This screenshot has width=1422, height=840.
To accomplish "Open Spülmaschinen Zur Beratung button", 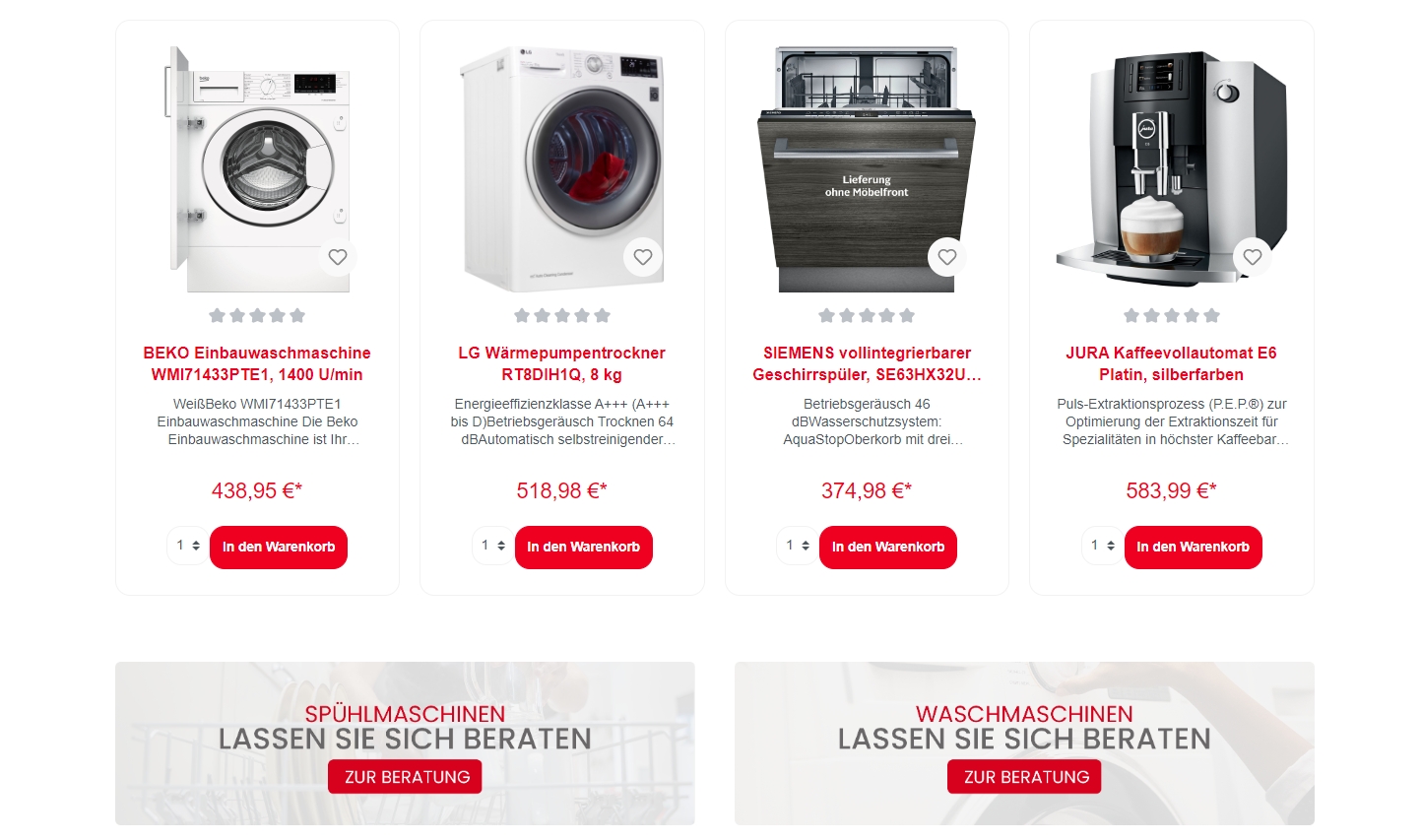I will [x=406, y=777].
